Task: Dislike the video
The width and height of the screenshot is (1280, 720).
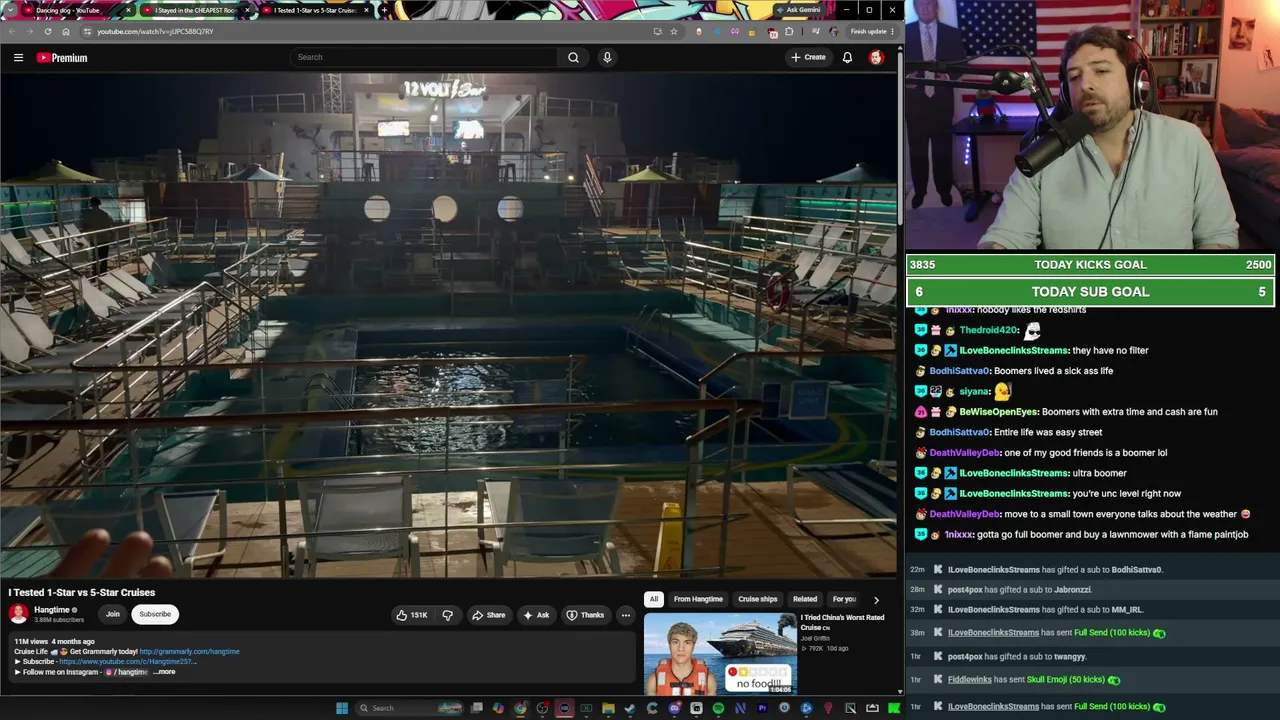Action: point(447,615)
